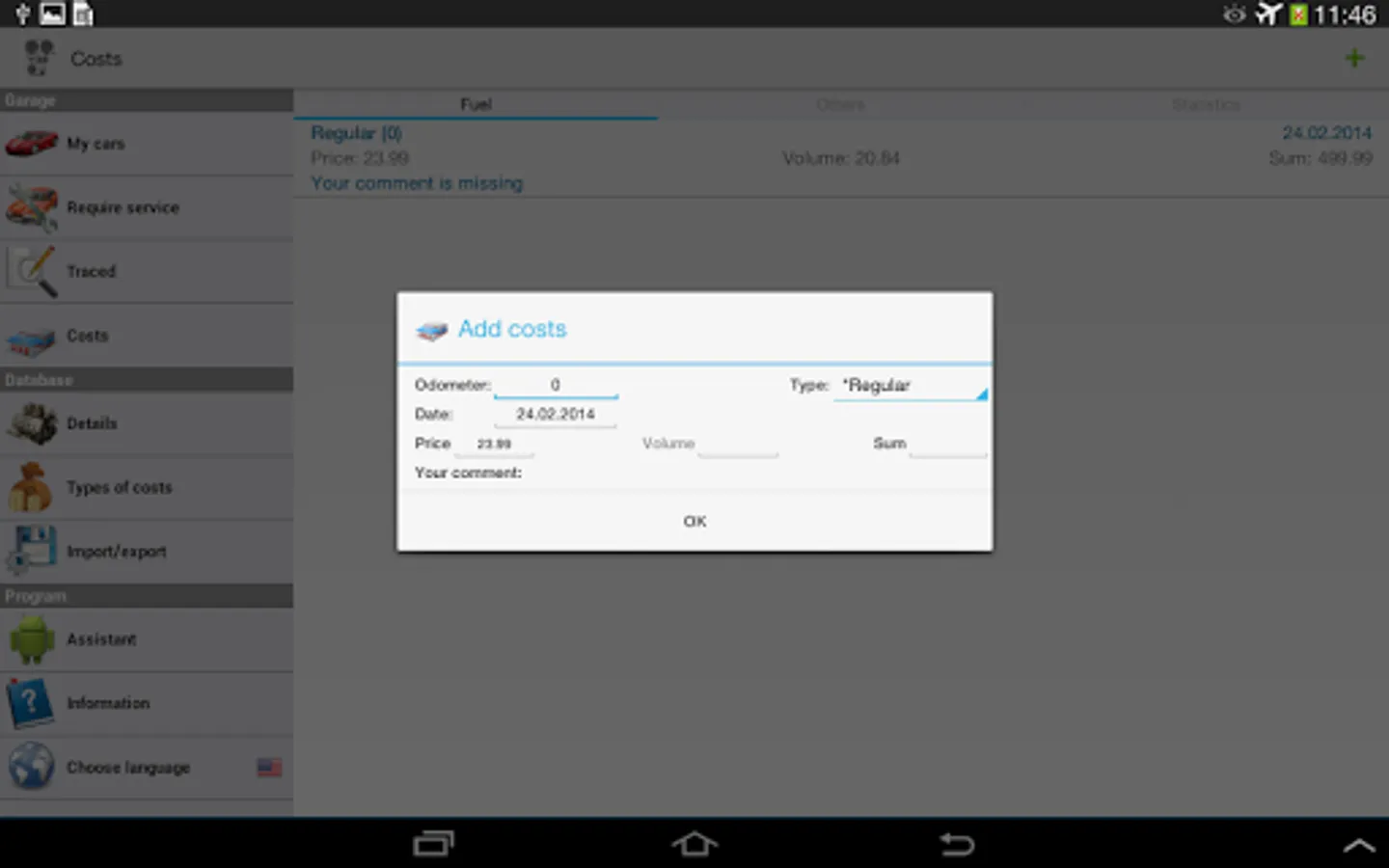The image size is (1389, 868).
Task: Select the red car My cars icon
Action: [32, 144]
